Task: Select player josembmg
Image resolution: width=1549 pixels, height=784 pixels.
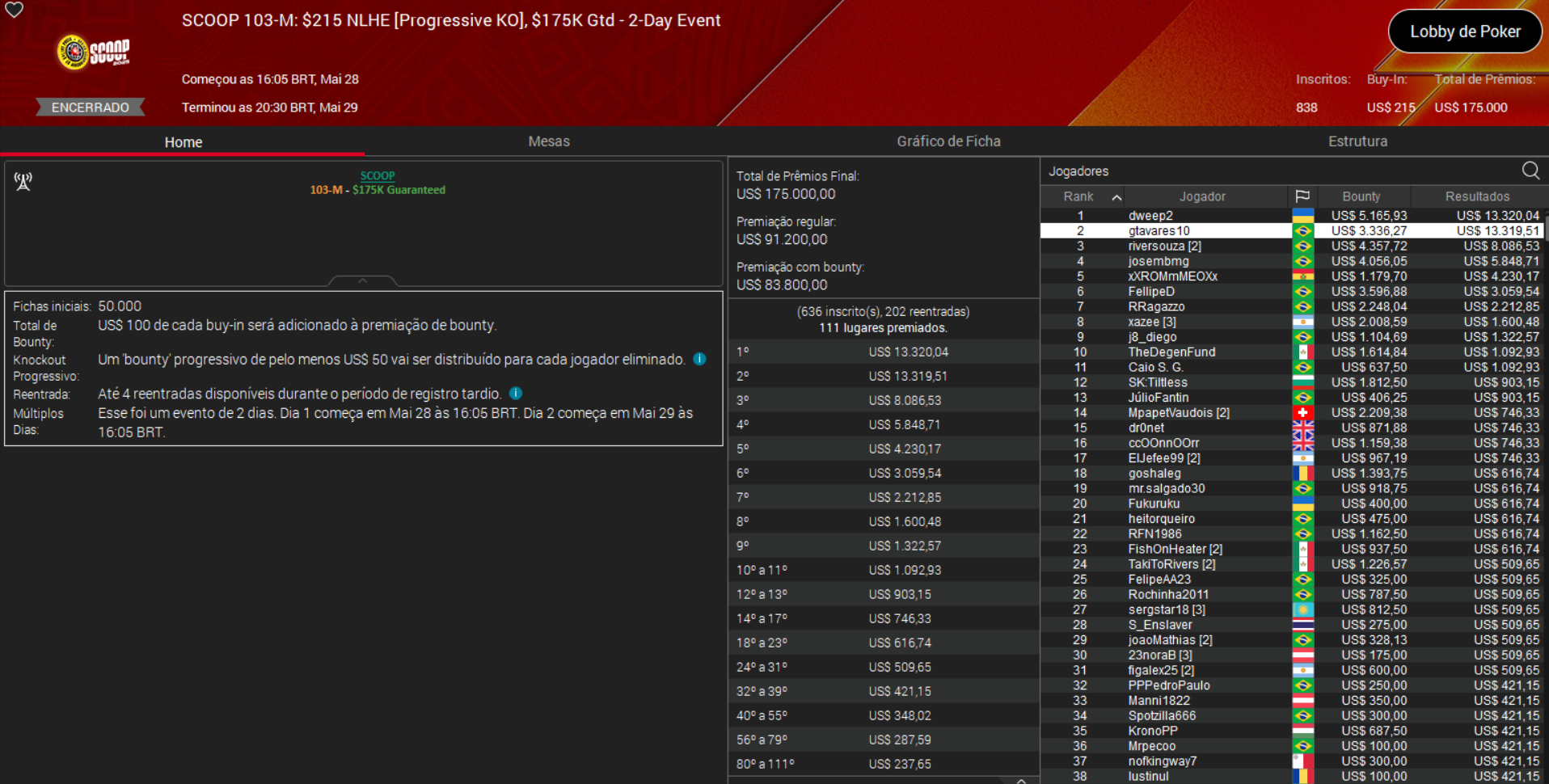Action: (1293, 261)
